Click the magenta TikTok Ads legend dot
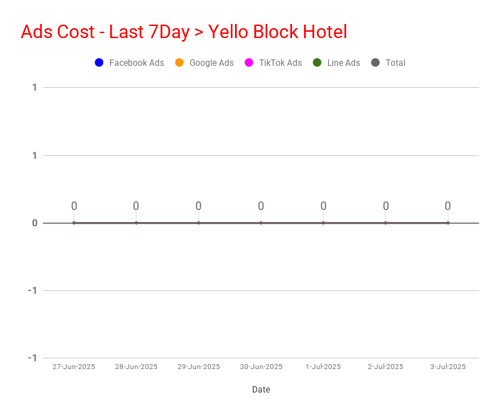Viewport: 500px width, 415px height. (x=249, y=63)
